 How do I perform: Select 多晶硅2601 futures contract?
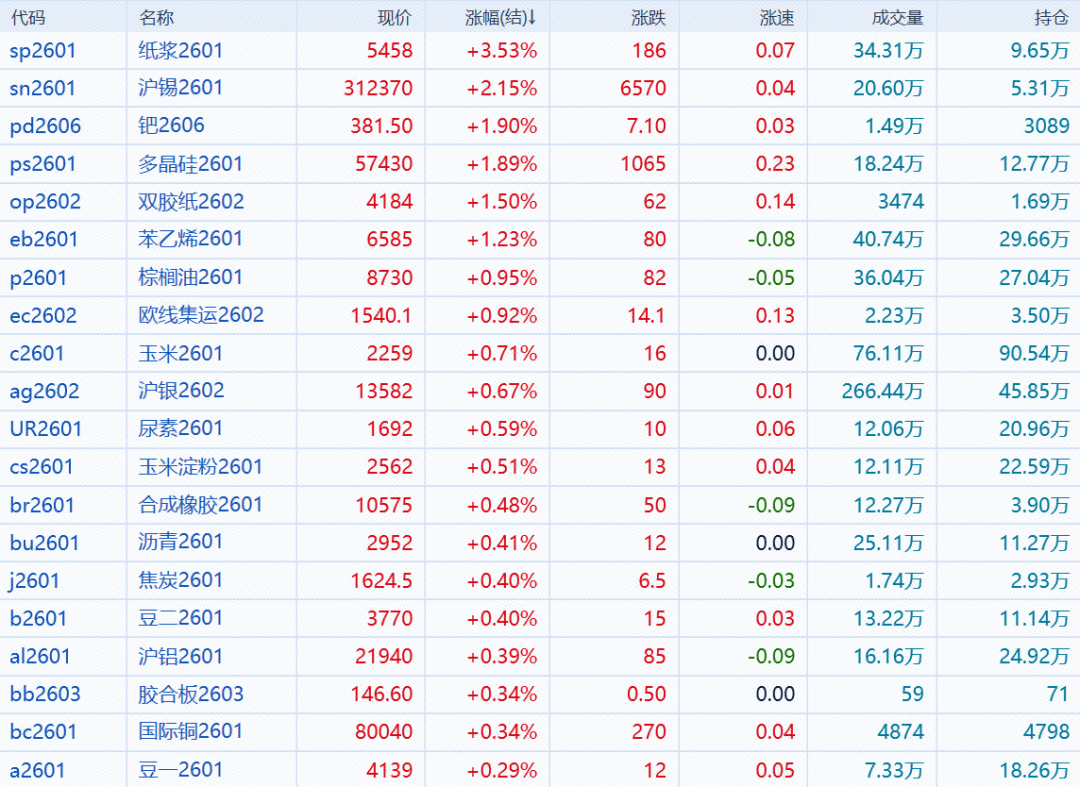(x=190, y=164)
